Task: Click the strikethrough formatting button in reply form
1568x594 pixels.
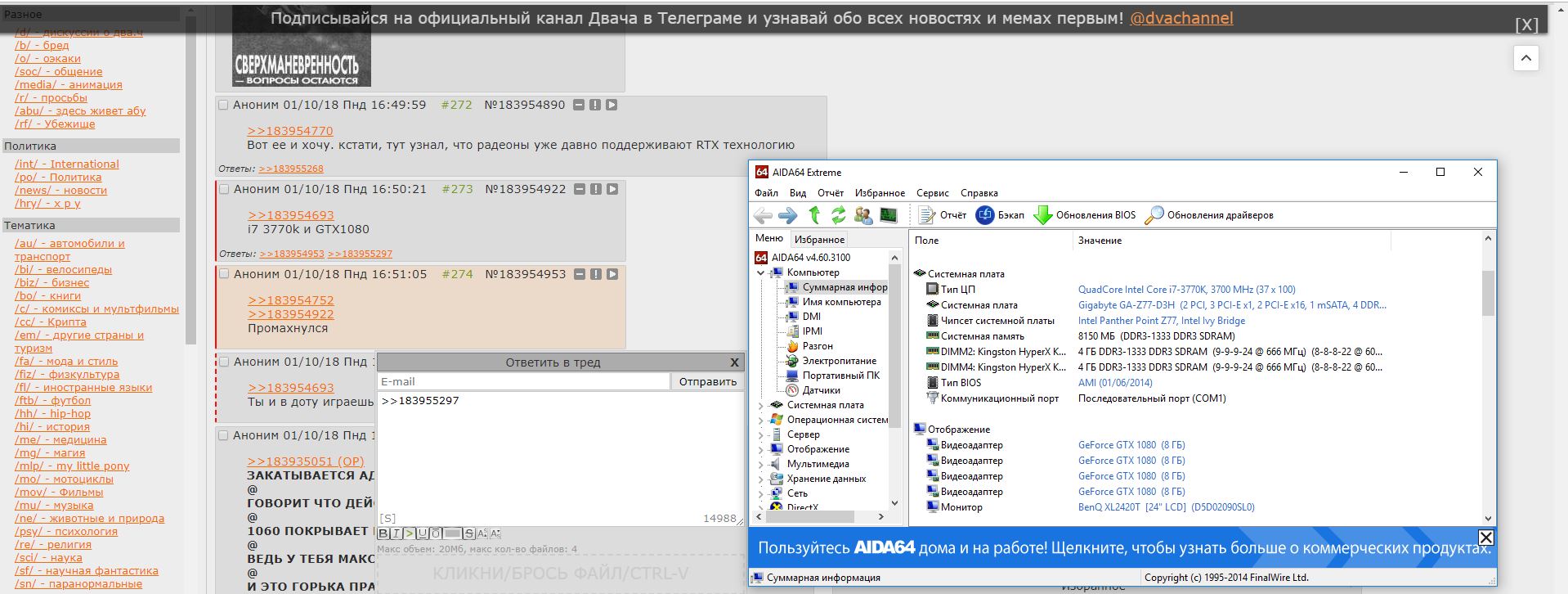Action: [469, 533]
